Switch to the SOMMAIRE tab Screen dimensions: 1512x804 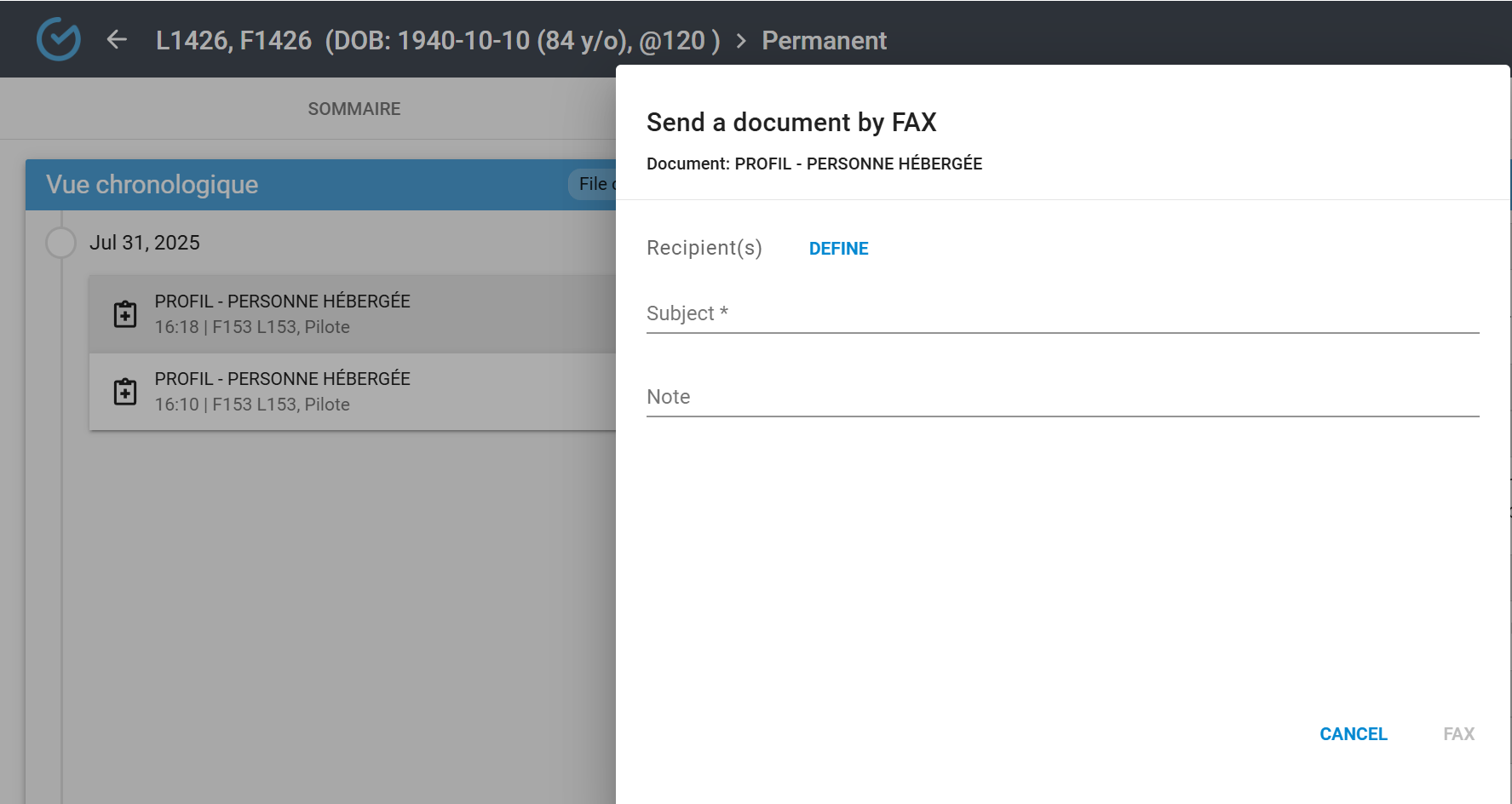(354, 109)
